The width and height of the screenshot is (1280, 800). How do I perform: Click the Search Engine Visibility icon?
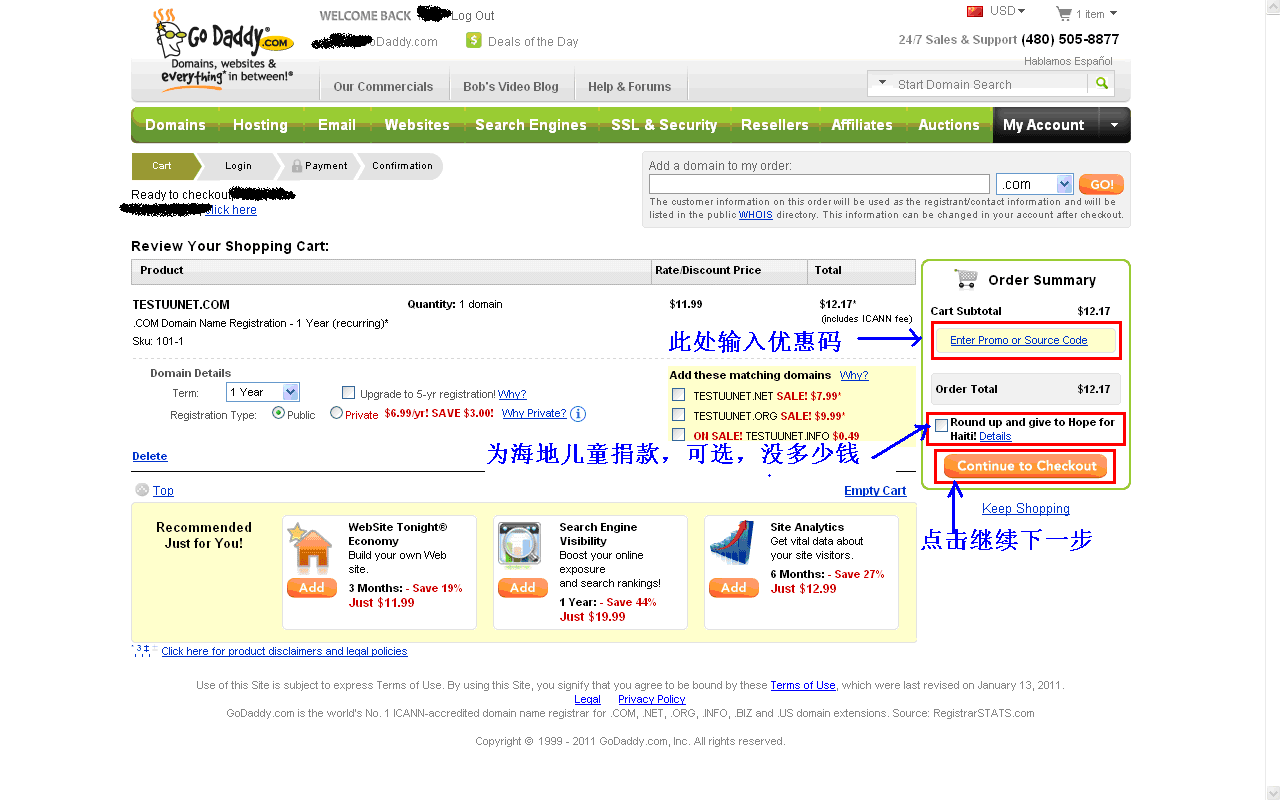(522, 548)
